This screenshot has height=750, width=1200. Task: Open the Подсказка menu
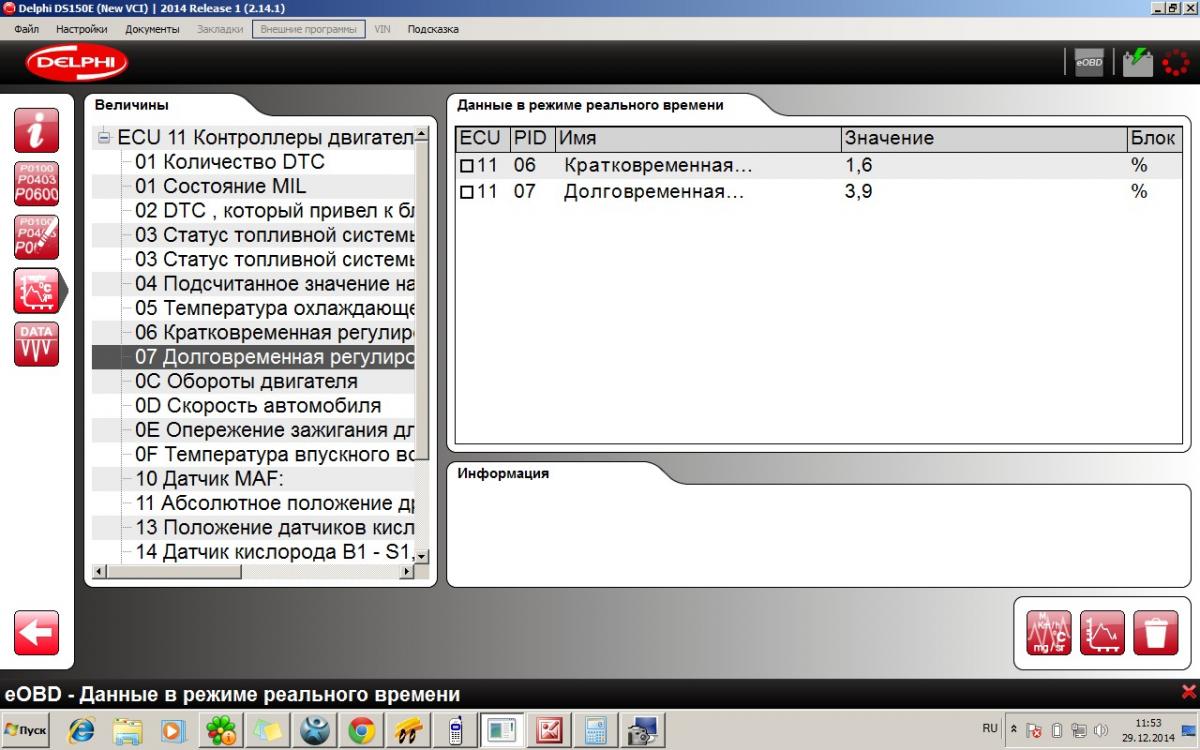coord(433,29)
